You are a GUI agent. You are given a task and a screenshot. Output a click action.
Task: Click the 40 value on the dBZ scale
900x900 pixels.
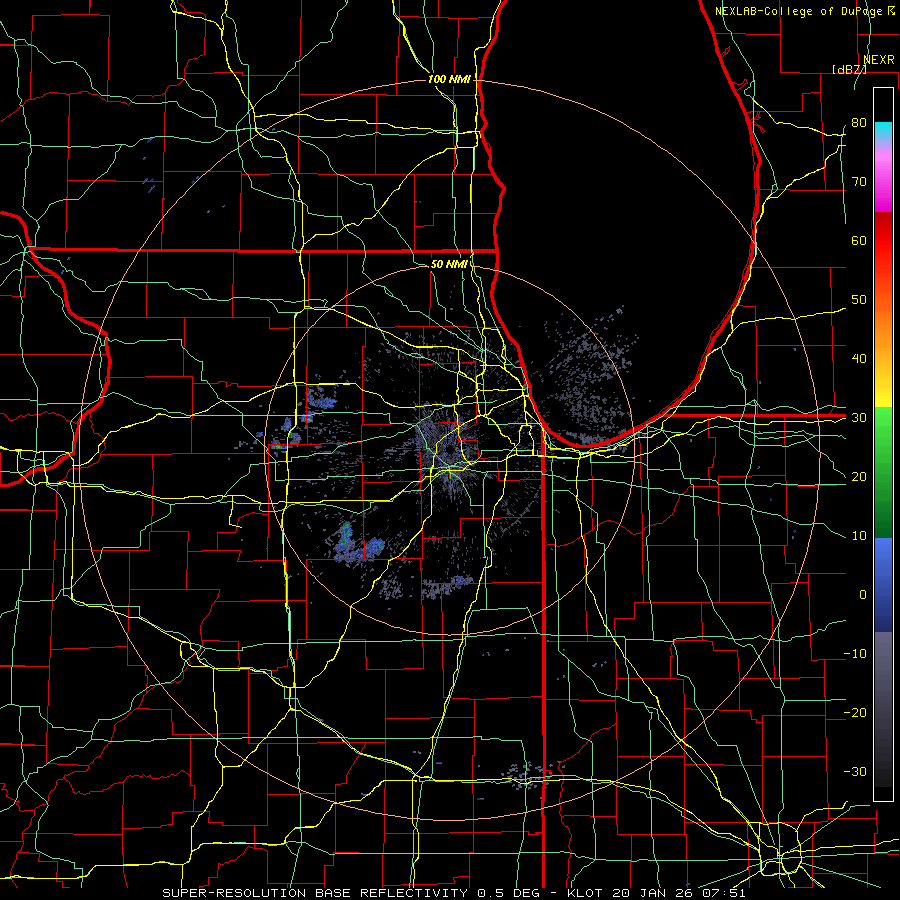[859, 359]
